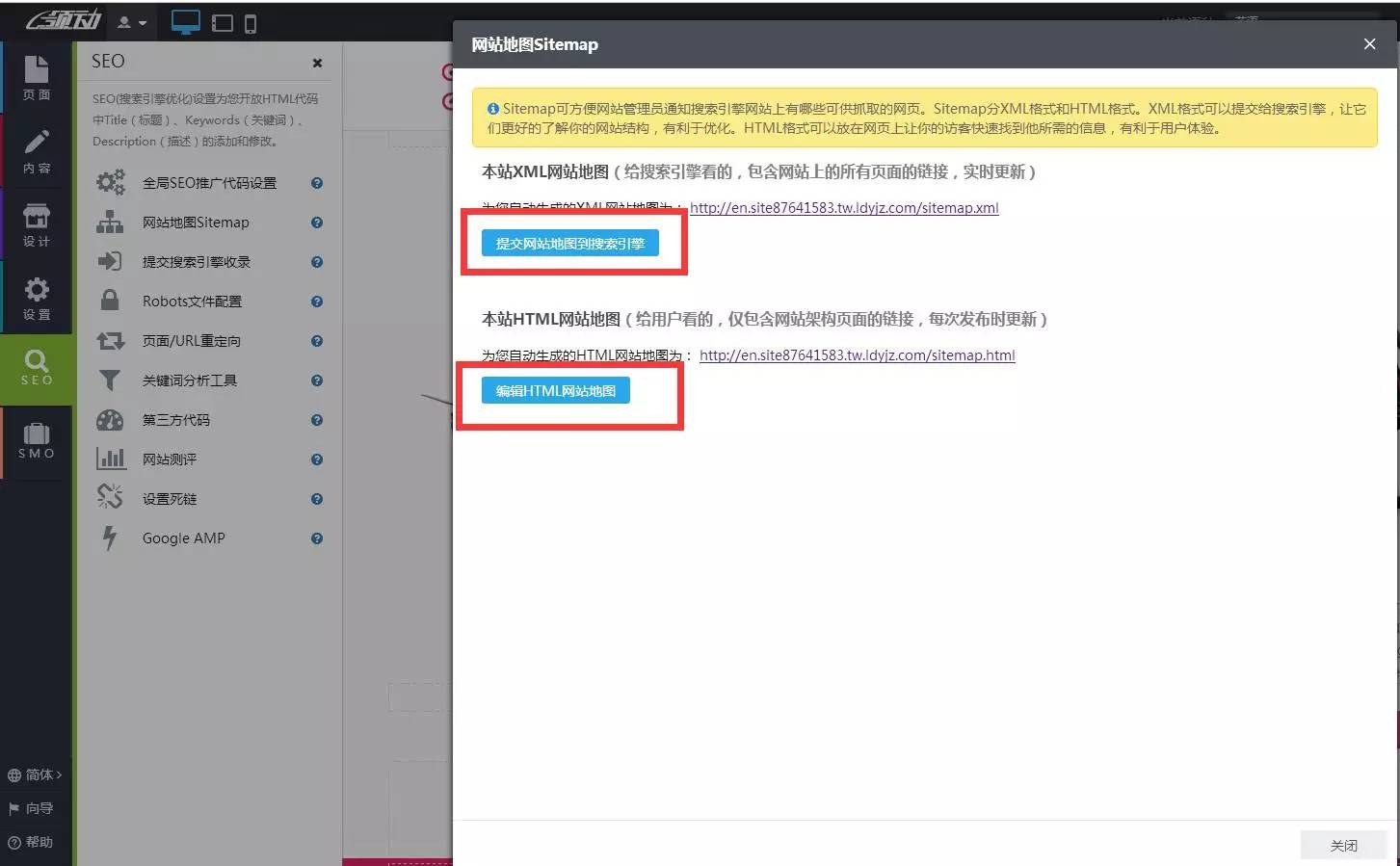This screenshot has height=866, width=1400.
Task: Switch to desktop preview mode icon
Action: 185,22
